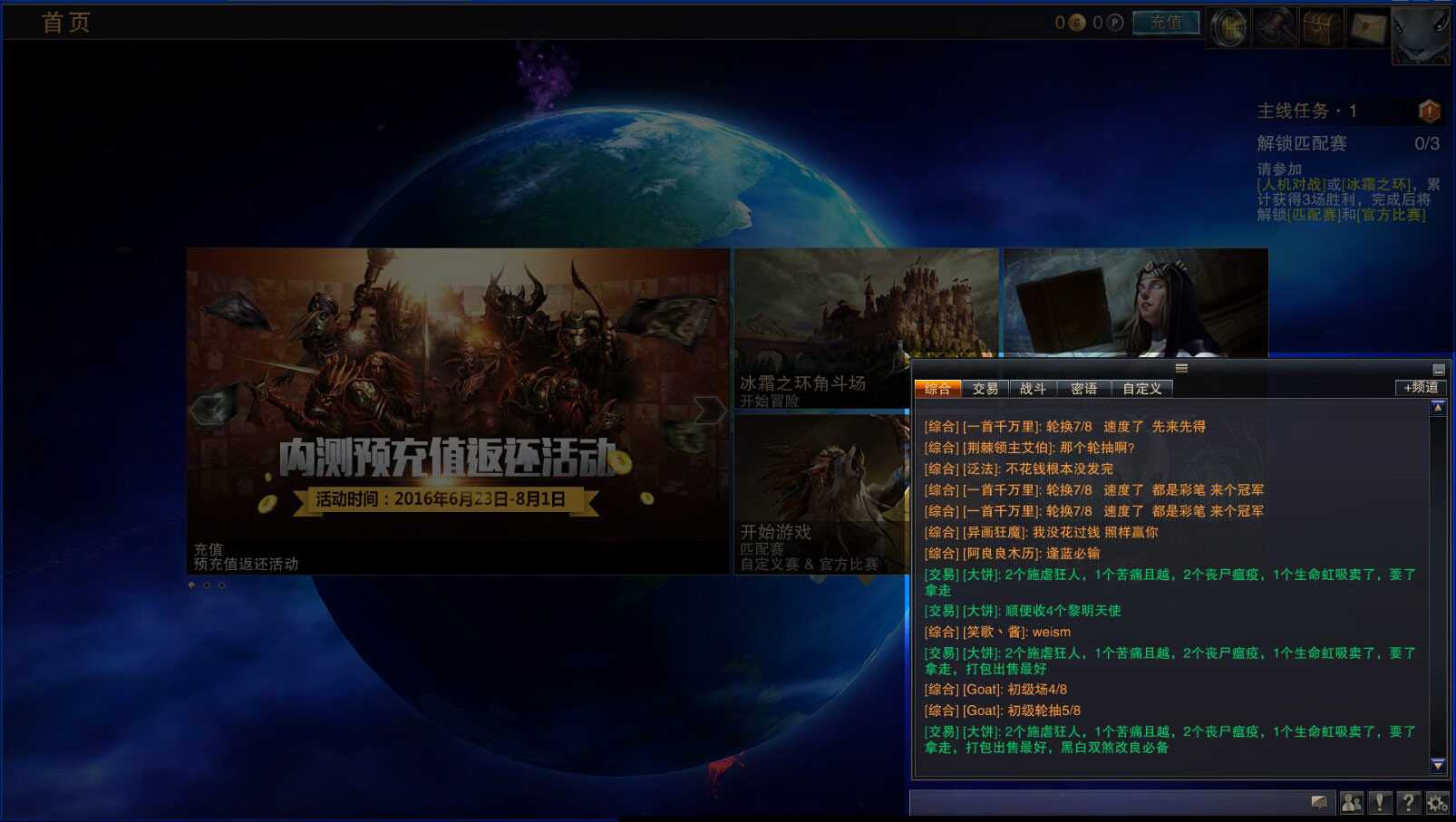Open the friends list icon
The height and width of the screenshot is (822, 1456).
point(1351,802)
